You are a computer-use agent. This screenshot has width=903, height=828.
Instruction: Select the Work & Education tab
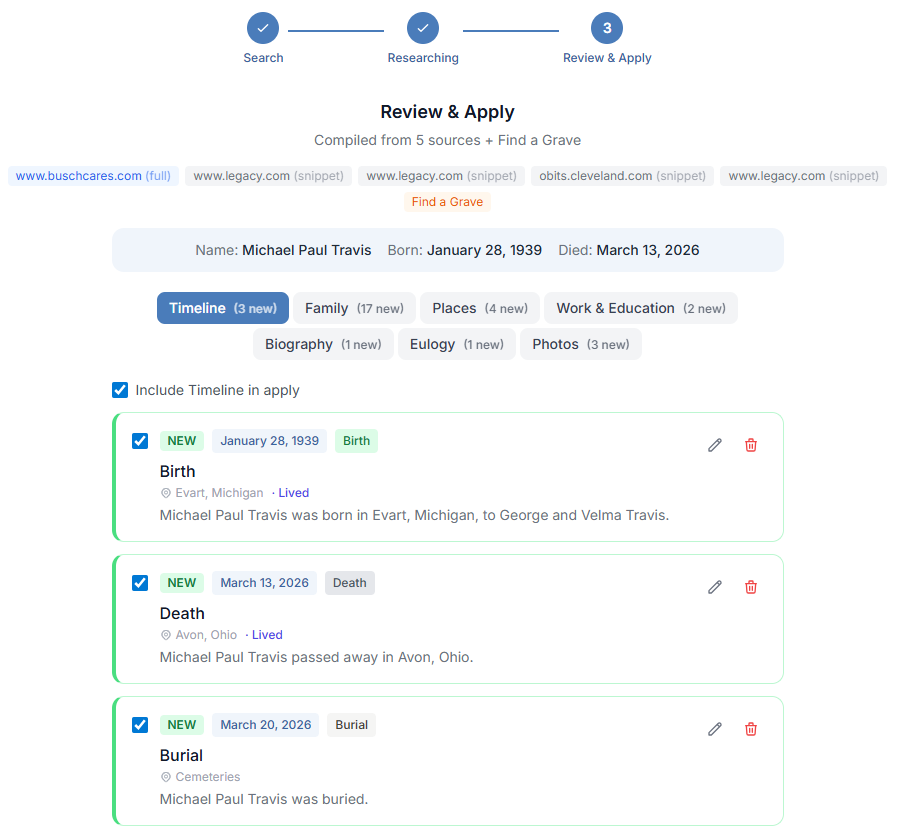(x=640, y=308)
